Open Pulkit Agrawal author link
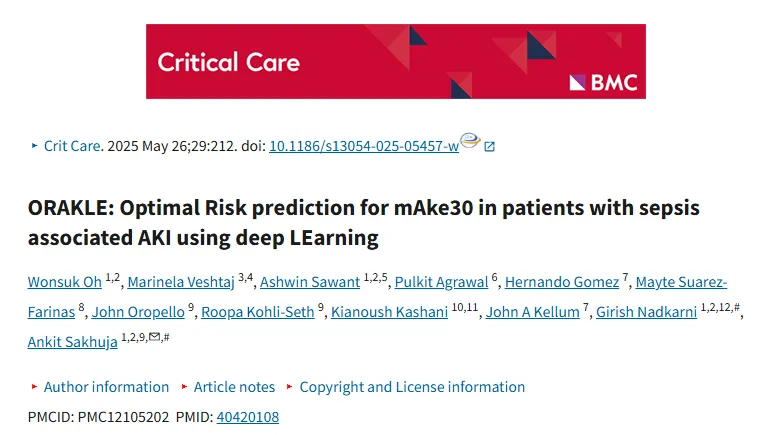This screenshot has height=435, width=778. [442, 282]
